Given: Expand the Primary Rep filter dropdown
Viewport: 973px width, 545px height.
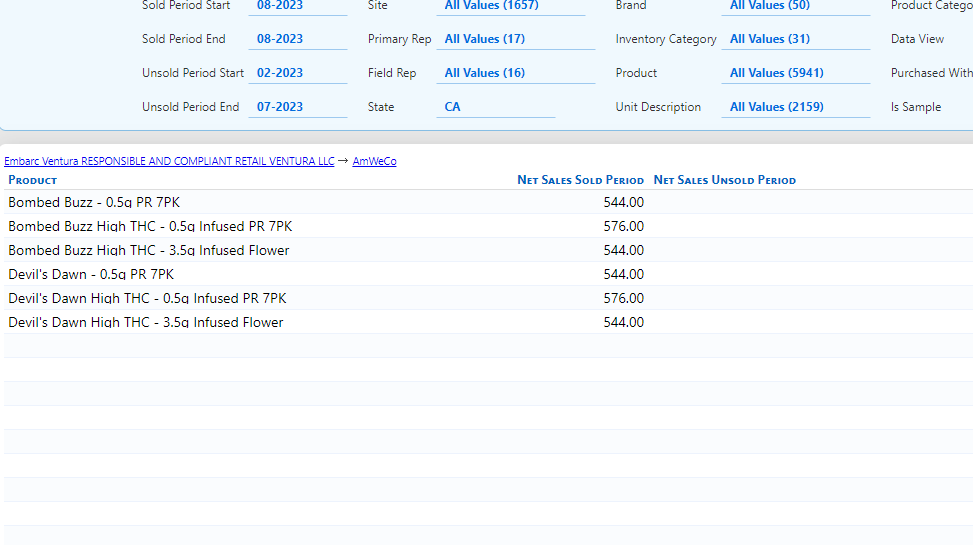Looking at the screenshot, I should point(510,39).
